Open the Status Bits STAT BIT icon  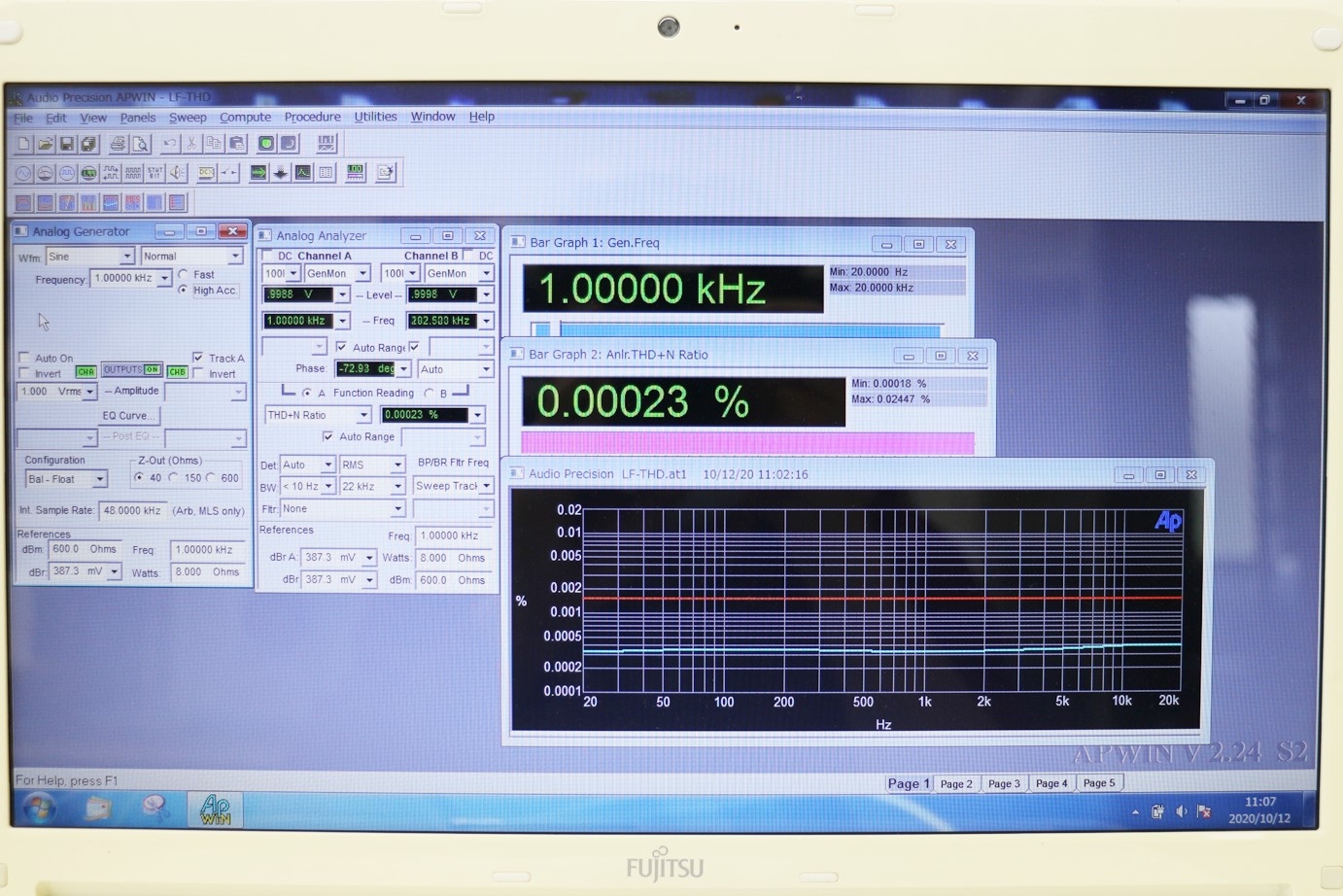pos(155,173)
